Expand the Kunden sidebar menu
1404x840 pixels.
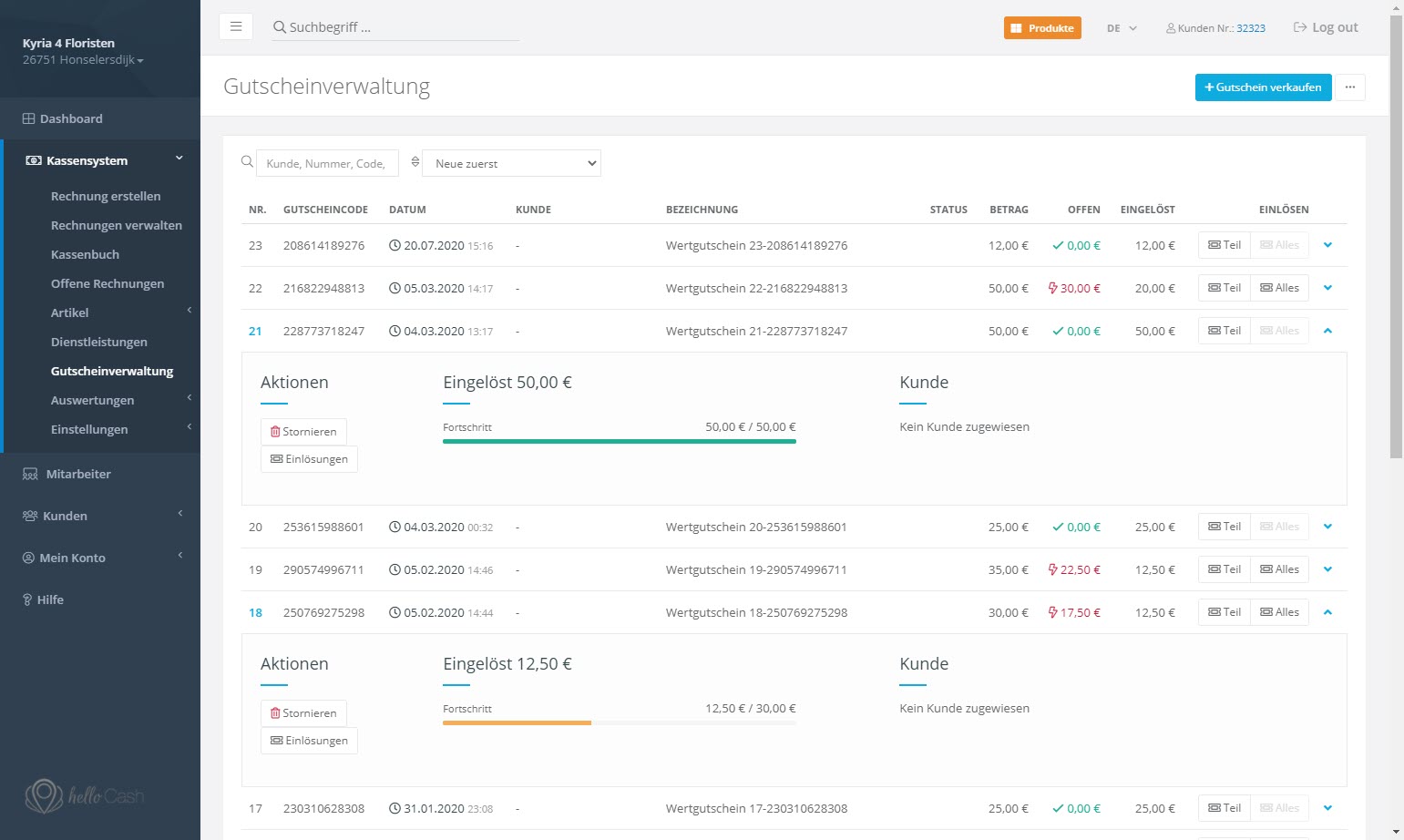[x=66, y=516]
